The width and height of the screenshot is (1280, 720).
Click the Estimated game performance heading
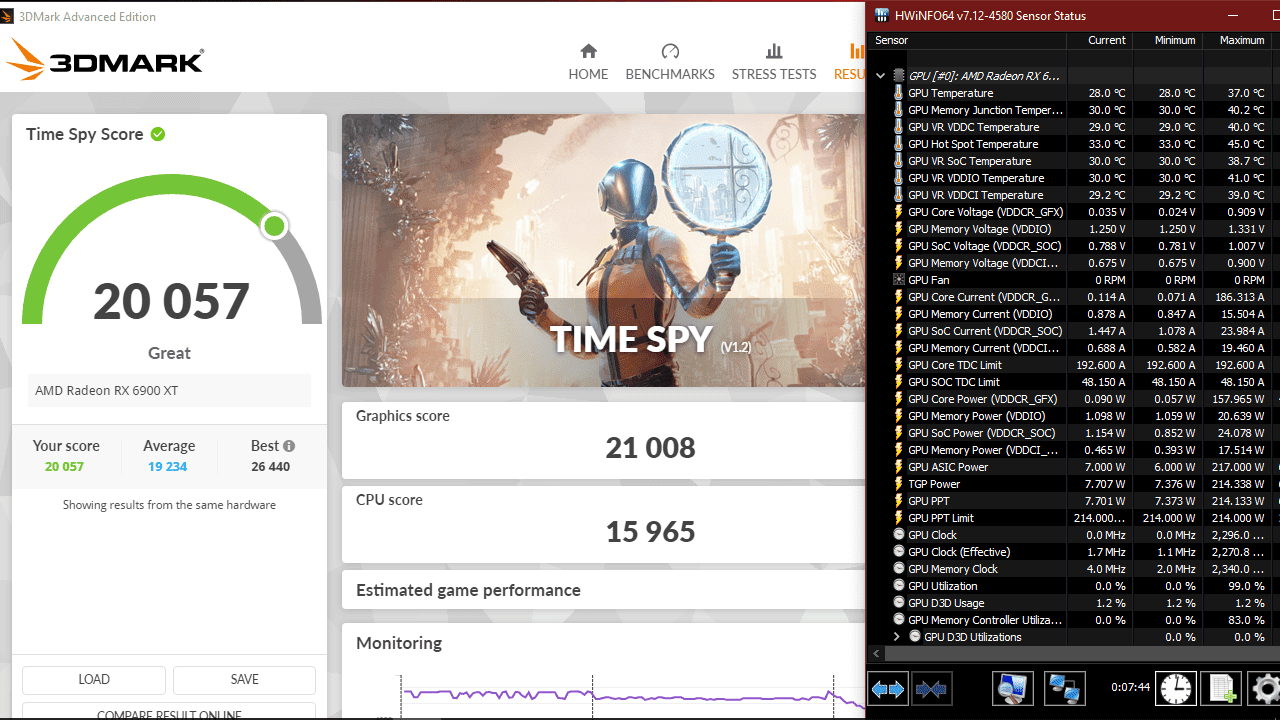468,590
